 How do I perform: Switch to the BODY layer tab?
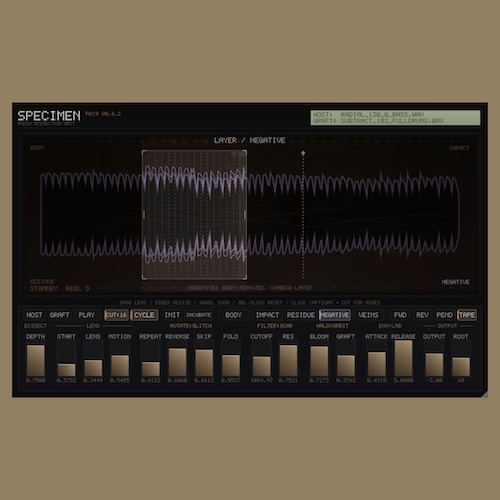point(233,315)
